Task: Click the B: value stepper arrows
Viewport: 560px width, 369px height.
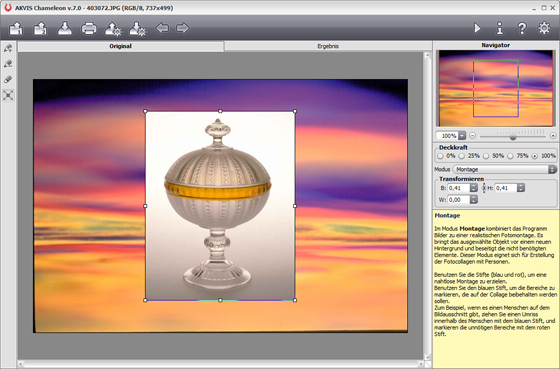Action: coord(474,188)
